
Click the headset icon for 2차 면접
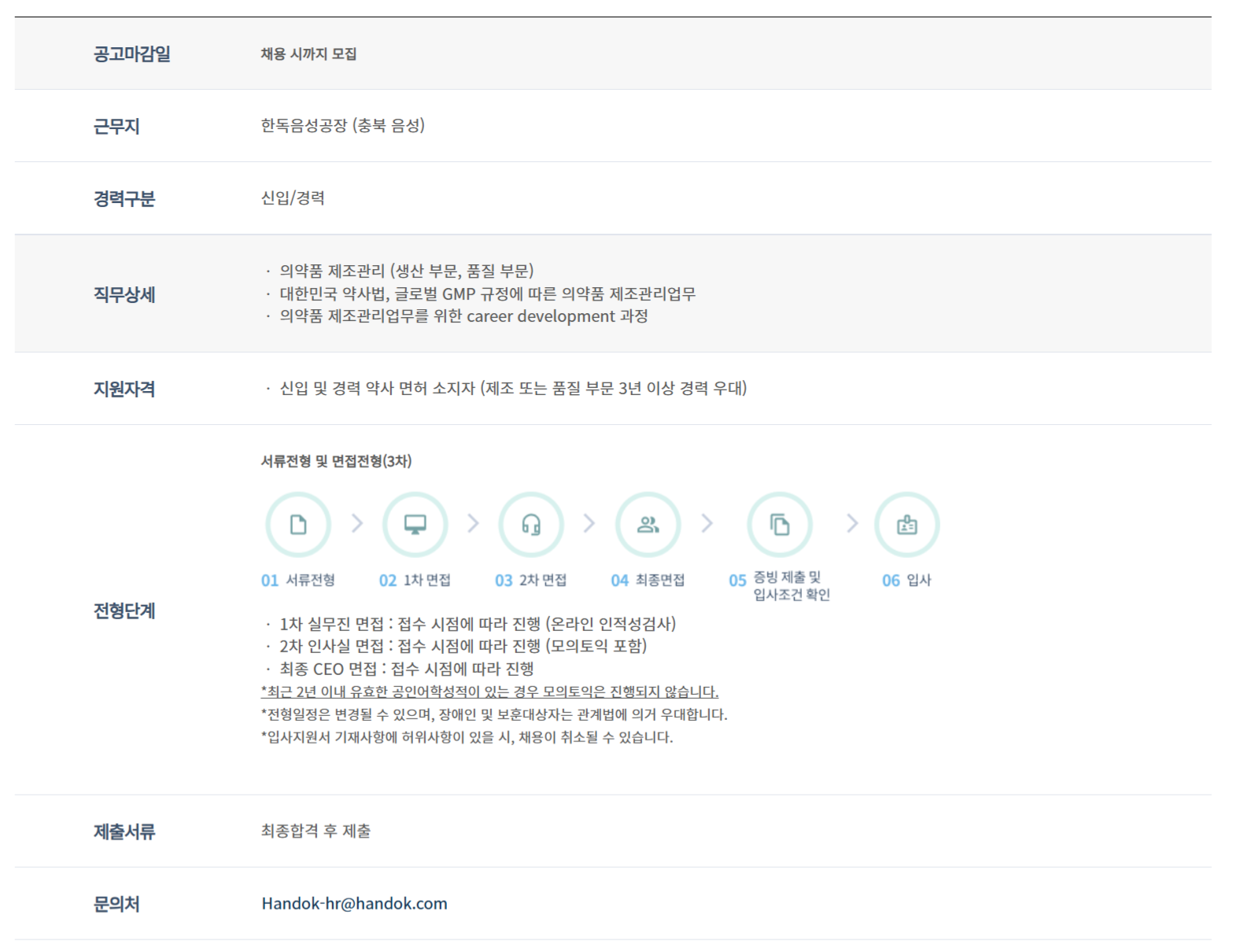531,525
